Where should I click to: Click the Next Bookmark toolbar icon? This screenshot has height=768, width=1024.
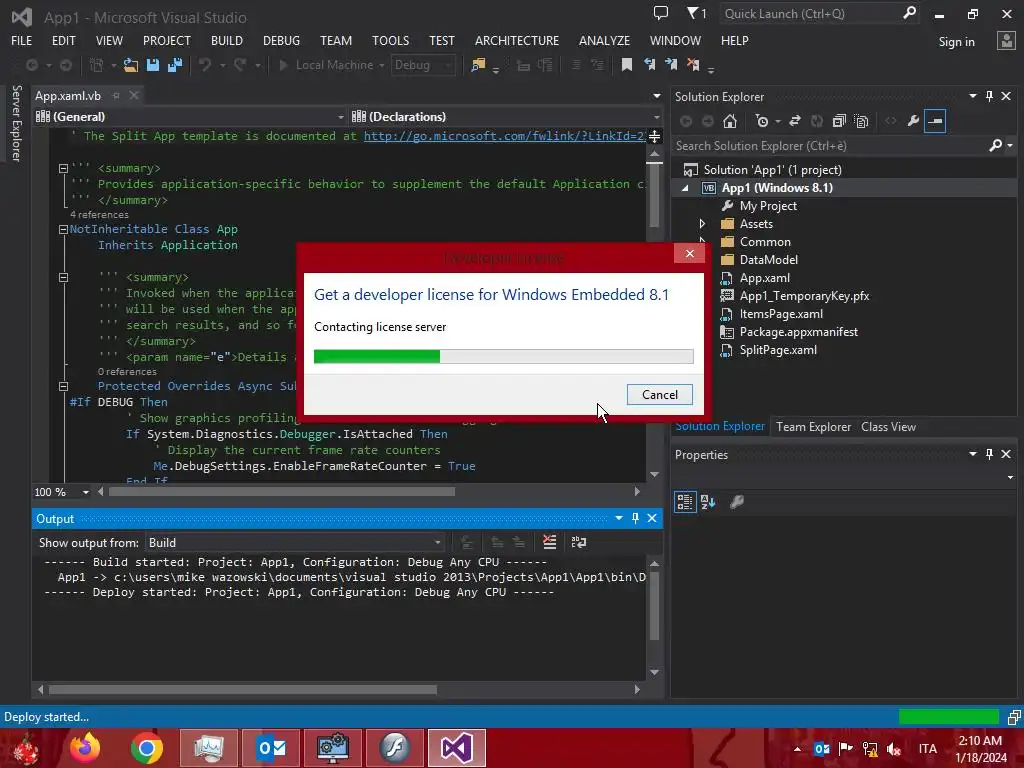(671, 64)
